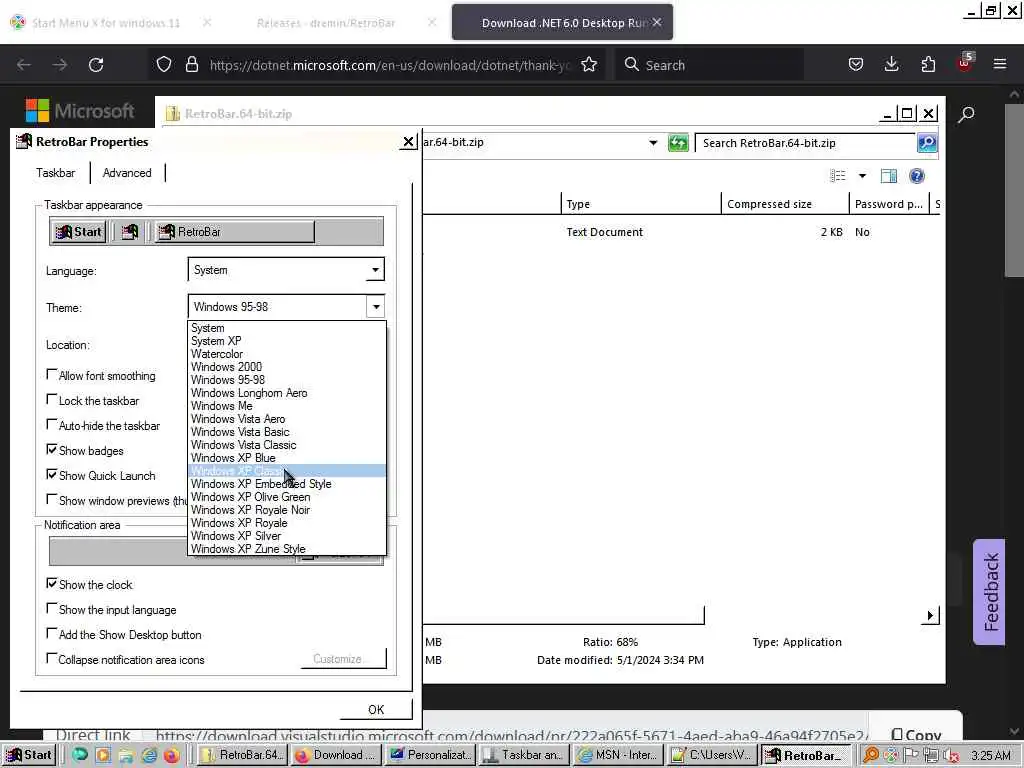Click Compressed size column header
Viewport: 1024px width, 768px height.
[x=785, y=204]
